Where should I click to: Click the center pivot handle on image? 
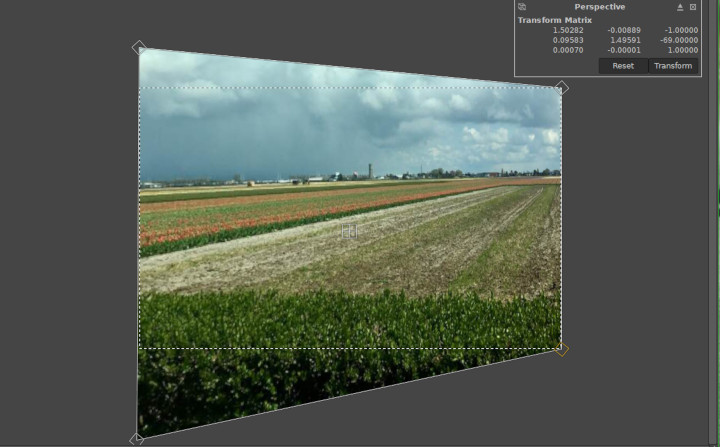(349, 231)
